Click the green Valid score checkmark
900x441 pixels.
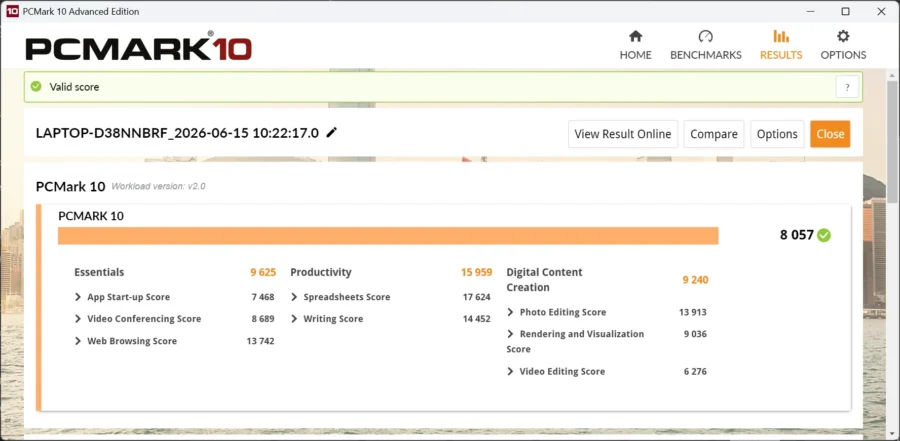click(36, 87)
